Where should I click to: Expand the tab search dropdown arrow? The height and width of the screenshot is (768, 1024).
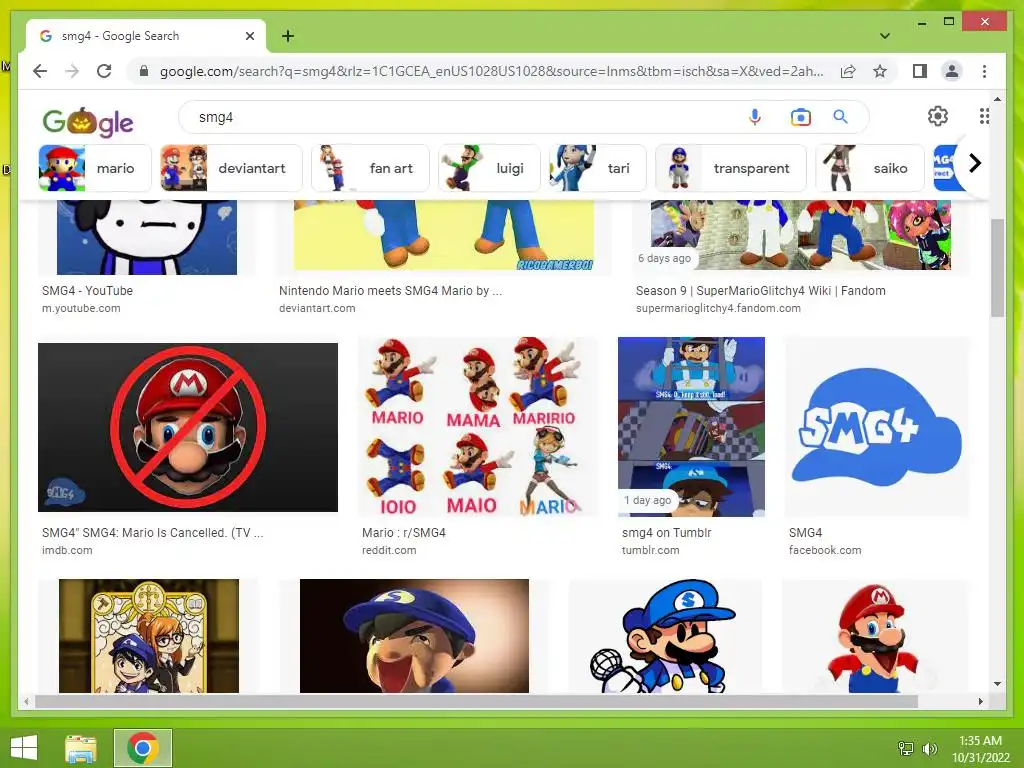(885, 36)
